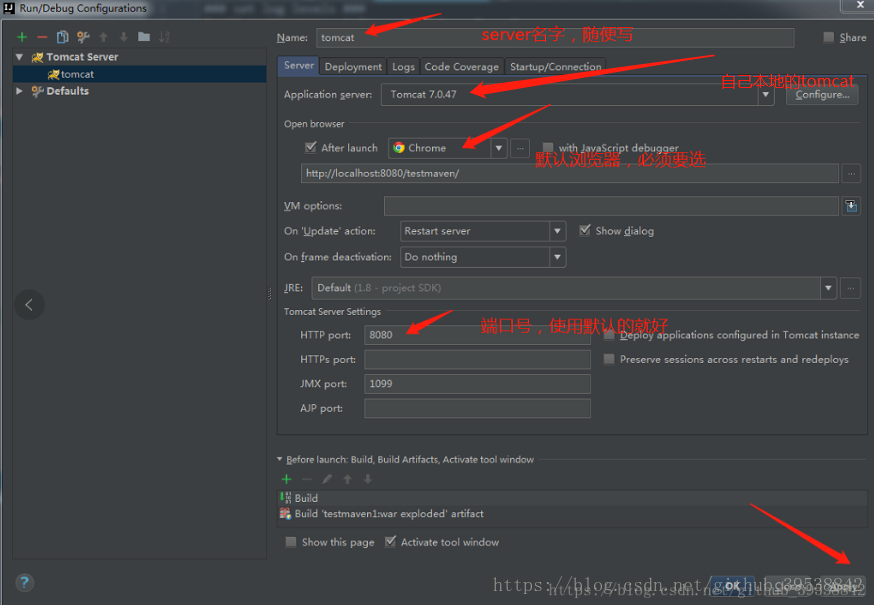This screenshot has width=874, height=605.
Task: Expand the Defaults tree node
Action: pos(20,91)
